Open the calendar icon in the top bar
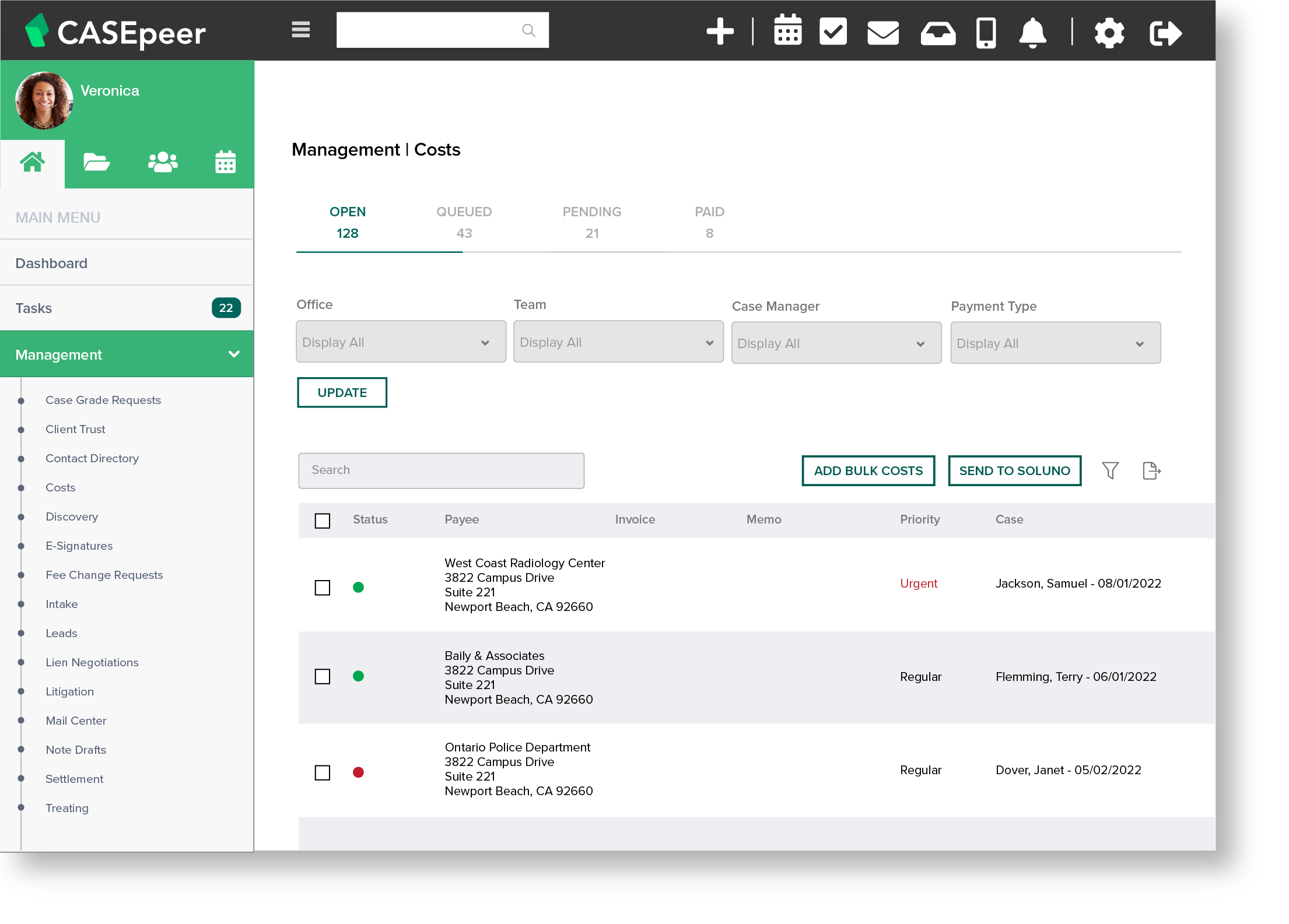The width and height of the screenshot is (1289, 924). point(787,32)
